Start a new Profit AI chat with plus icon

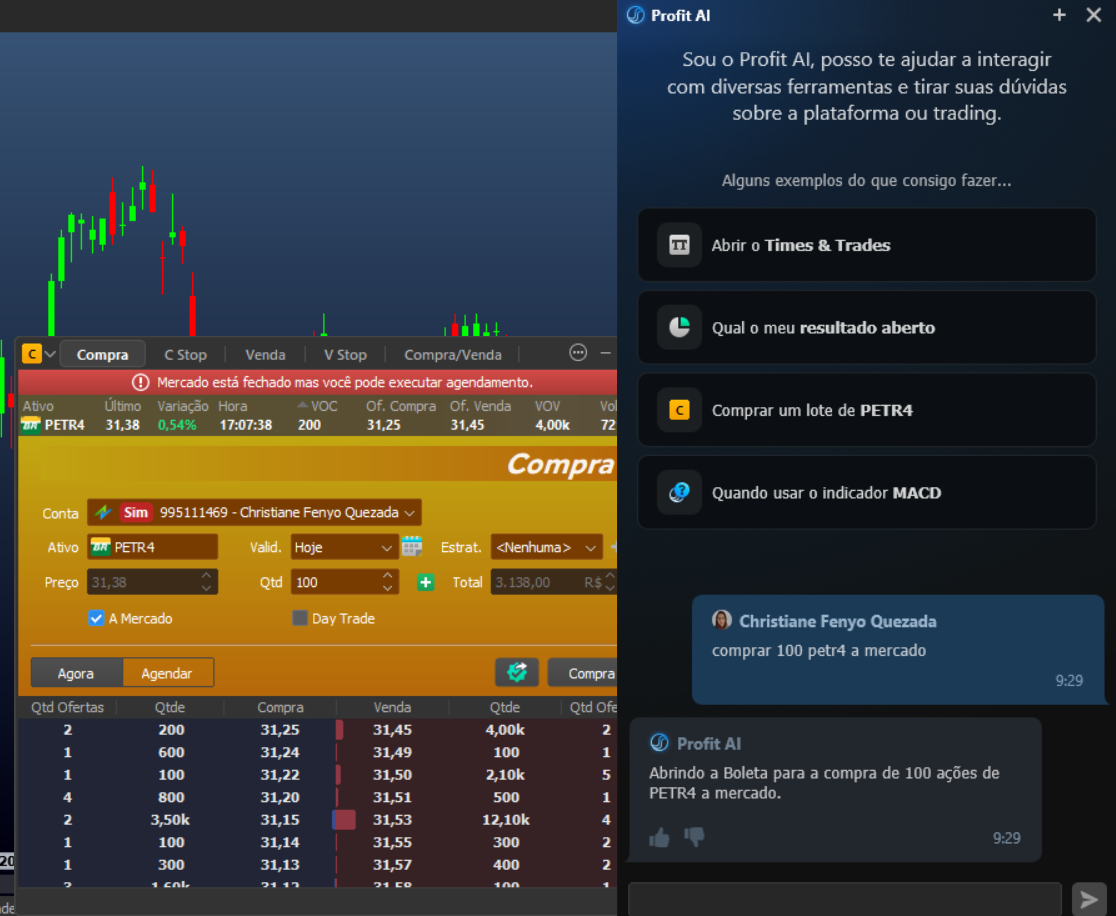coord(1059,15)
